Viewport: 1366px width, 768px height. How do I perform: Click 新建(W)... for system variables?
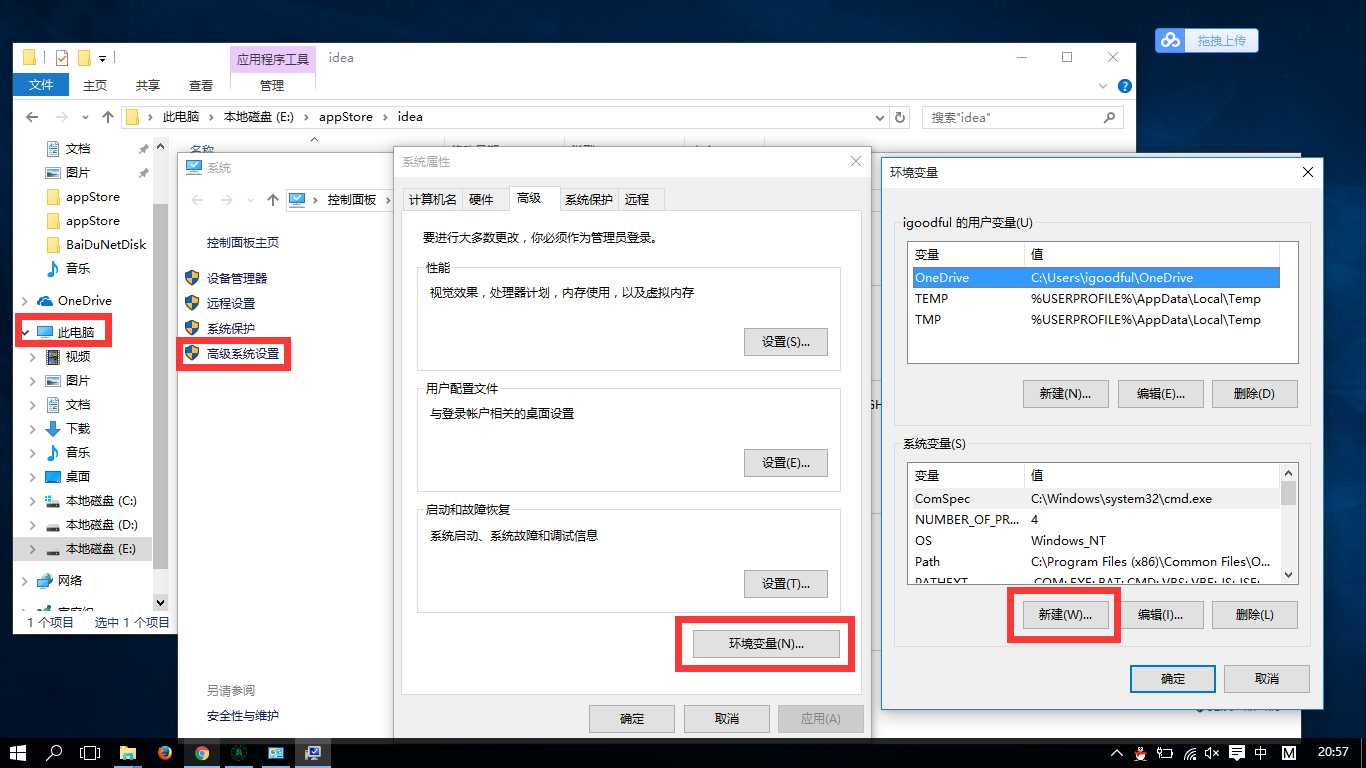[1065, 614]
